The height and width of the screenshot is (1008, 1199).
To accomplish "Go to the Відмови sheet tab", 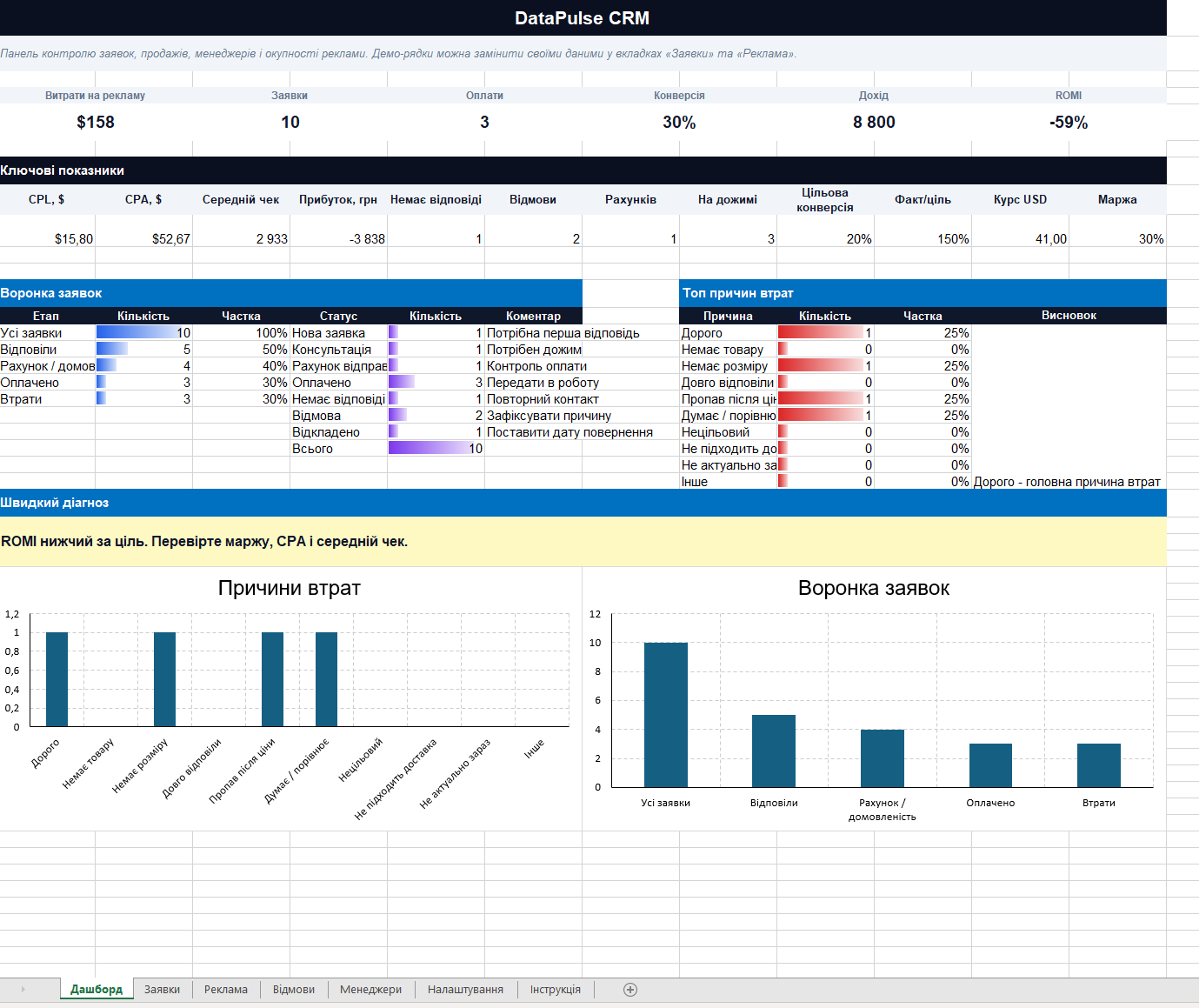I will coord(294,990).
